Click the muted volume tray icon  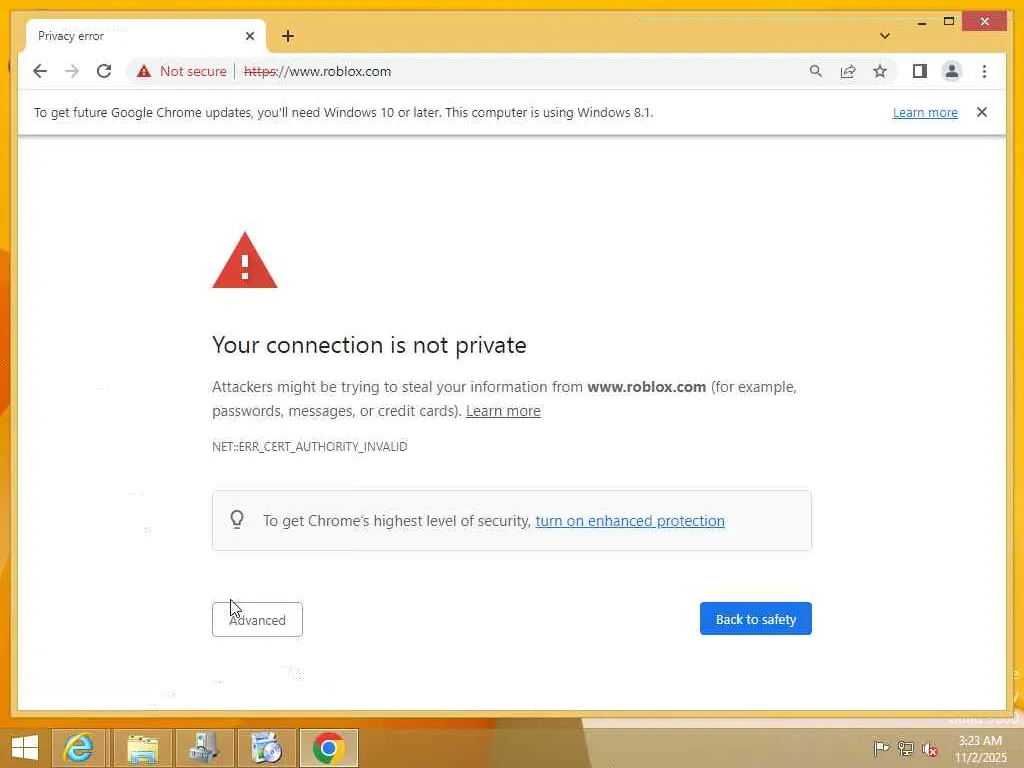[x=930, y=749]
